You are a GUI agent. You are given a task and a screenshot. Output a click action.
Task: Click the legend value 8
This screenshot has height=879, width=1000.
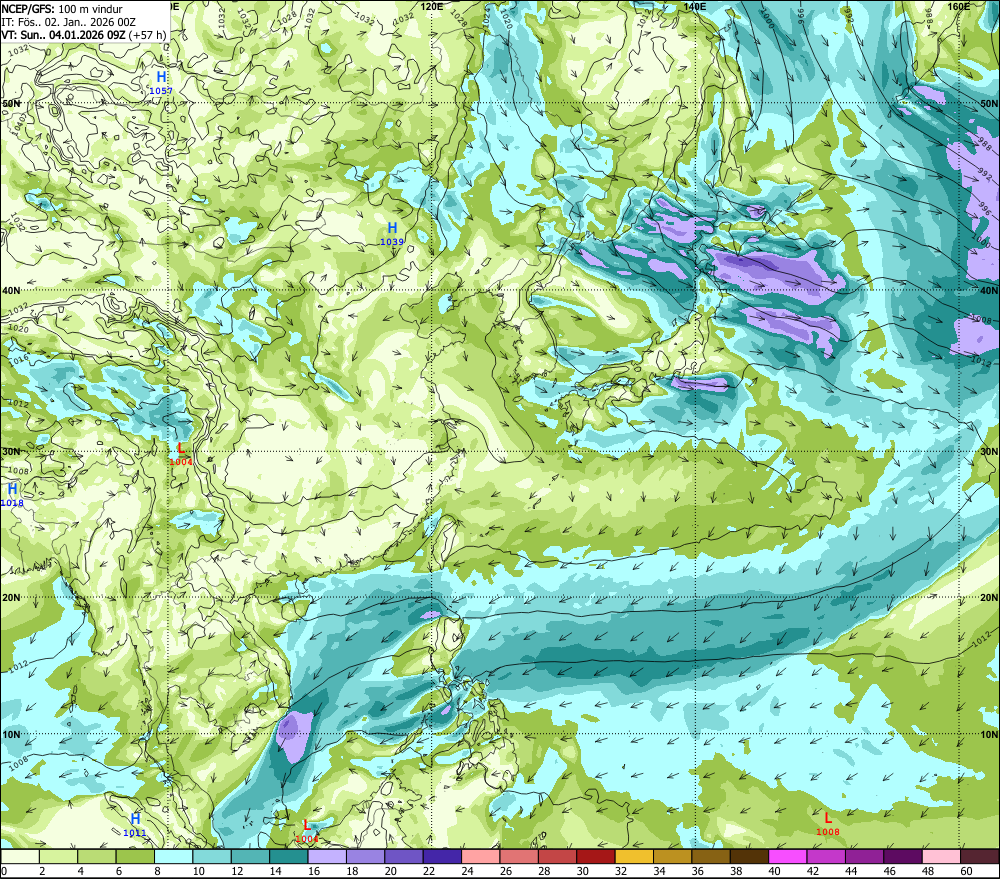[x=158, y=871]
